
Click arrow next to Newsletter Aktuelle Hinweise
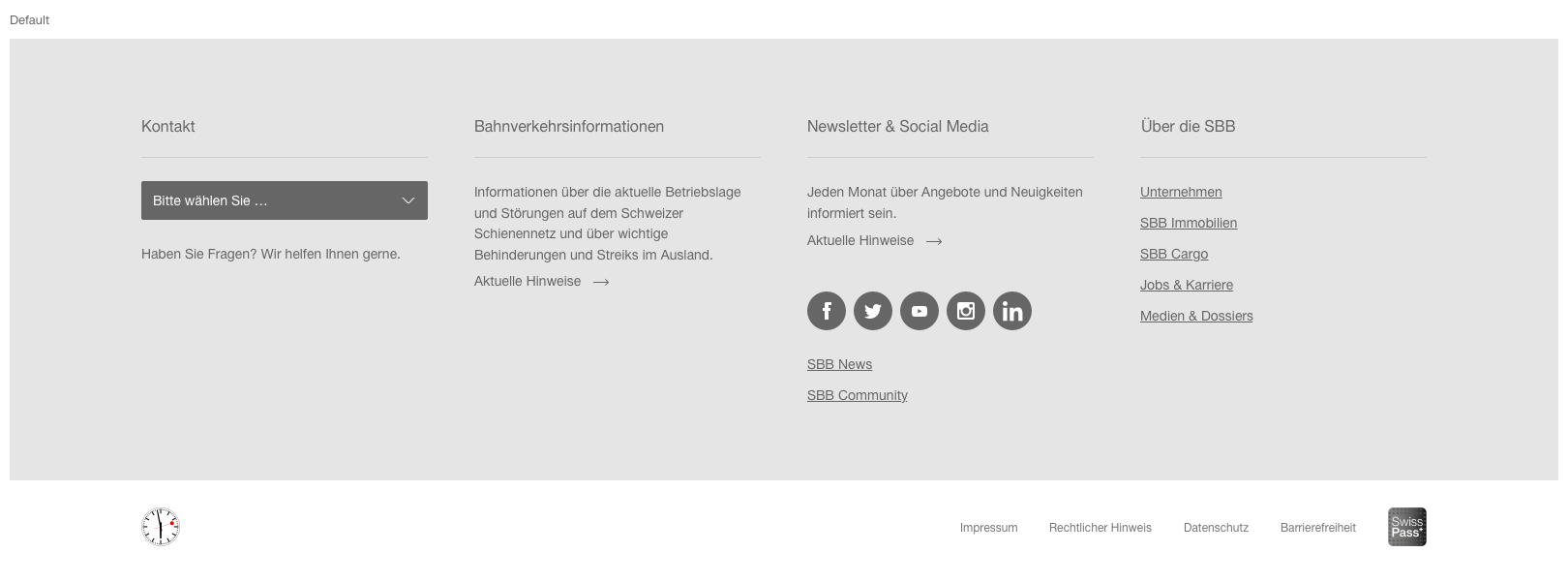click(934, 241)
